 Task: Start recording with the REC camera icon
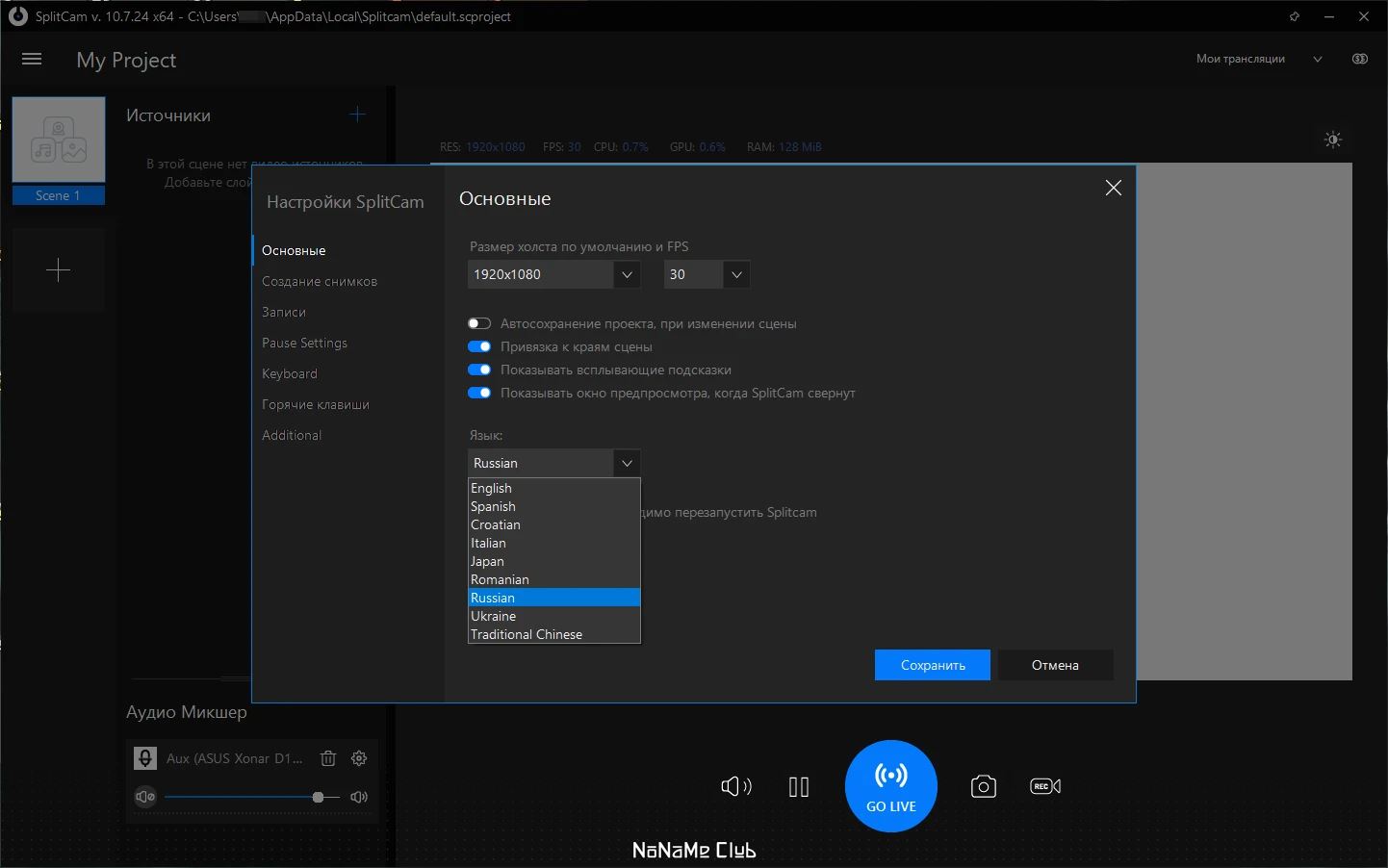coord(1045,786)
